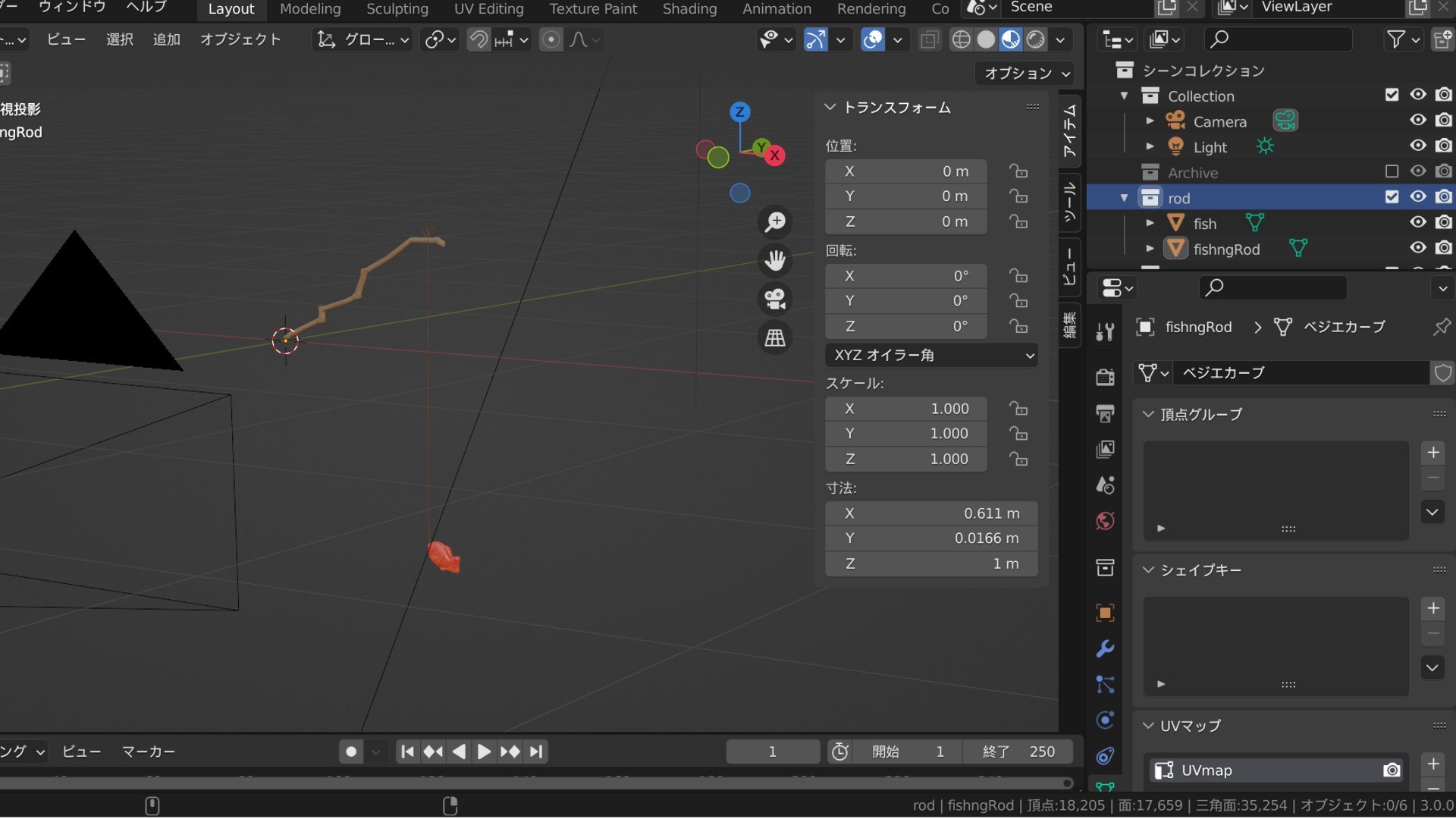Click the scale X value field
Screen dimensions: 1456x819
(905, 409)
